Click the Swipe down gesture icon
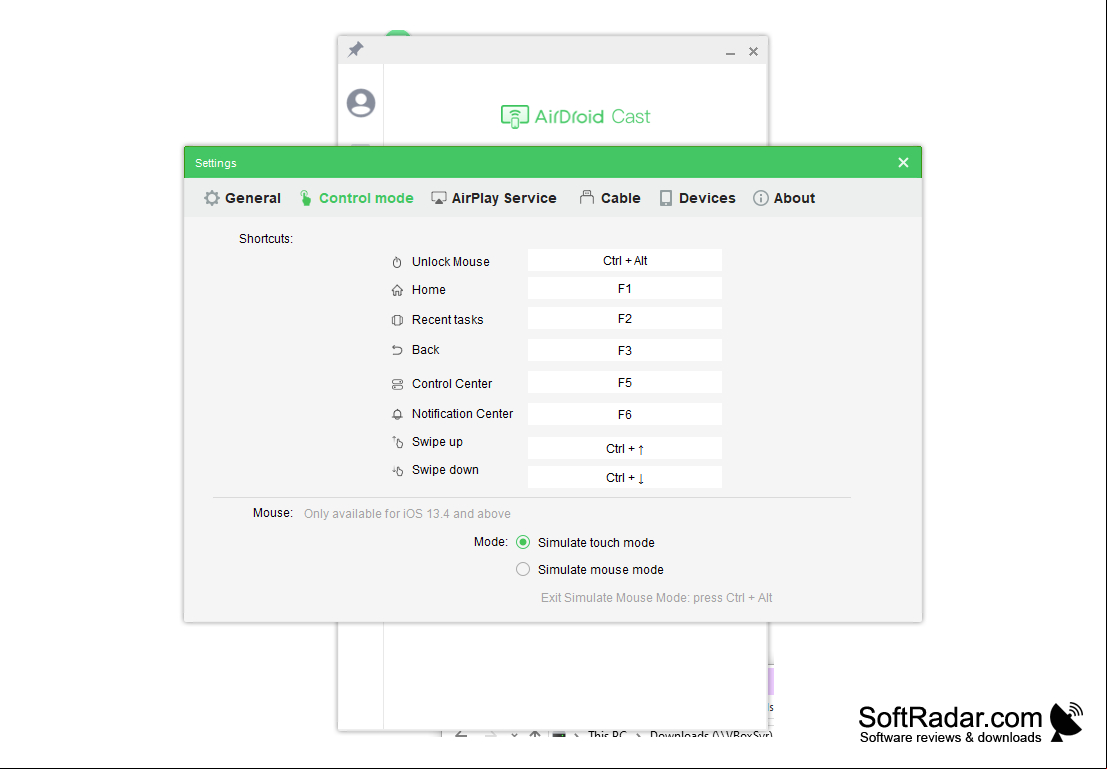1107x769 pixels. pyautogui.click(x=397, y=470)
